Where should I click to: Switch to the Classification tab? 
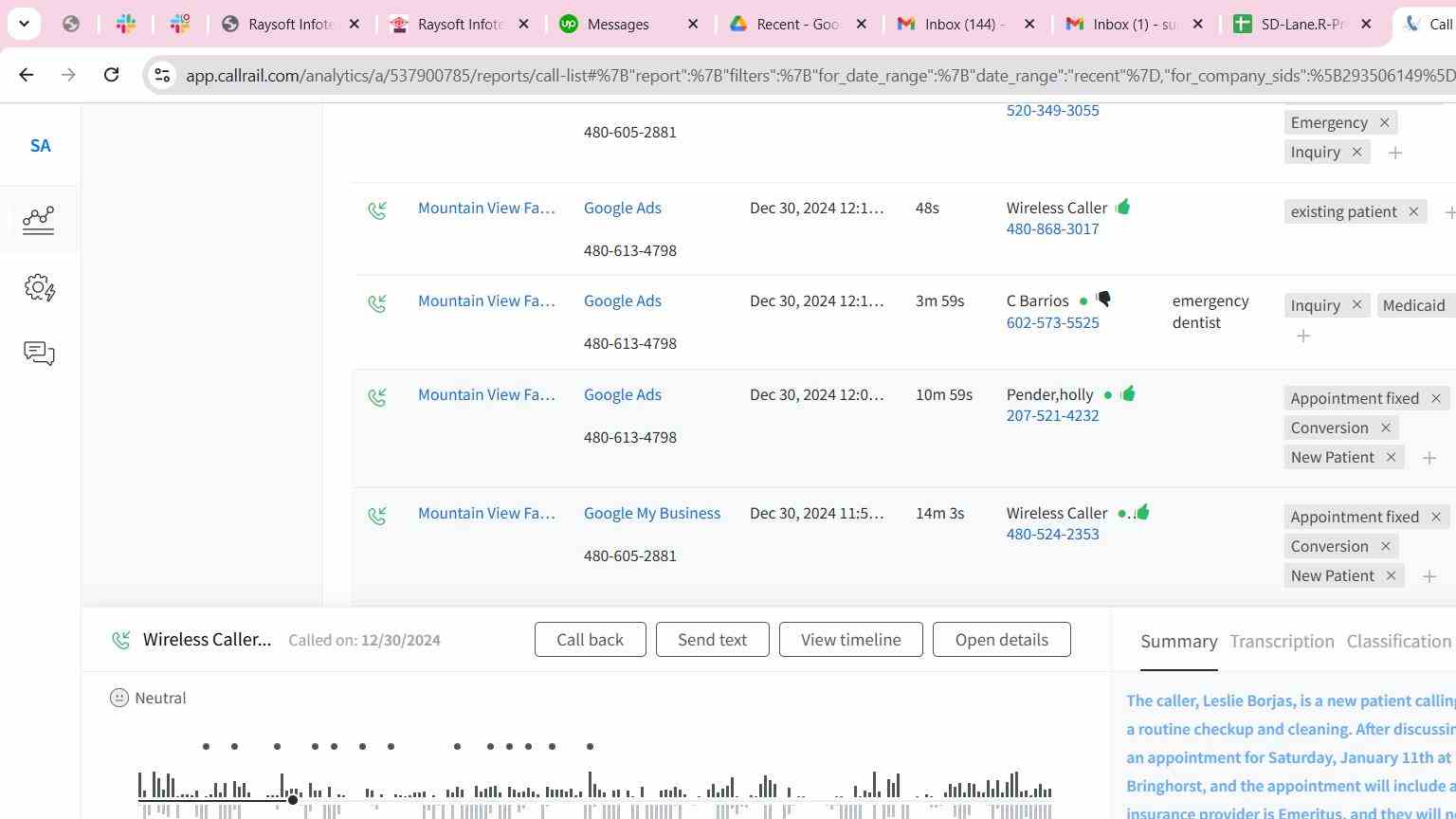(x=1399, y=642)
